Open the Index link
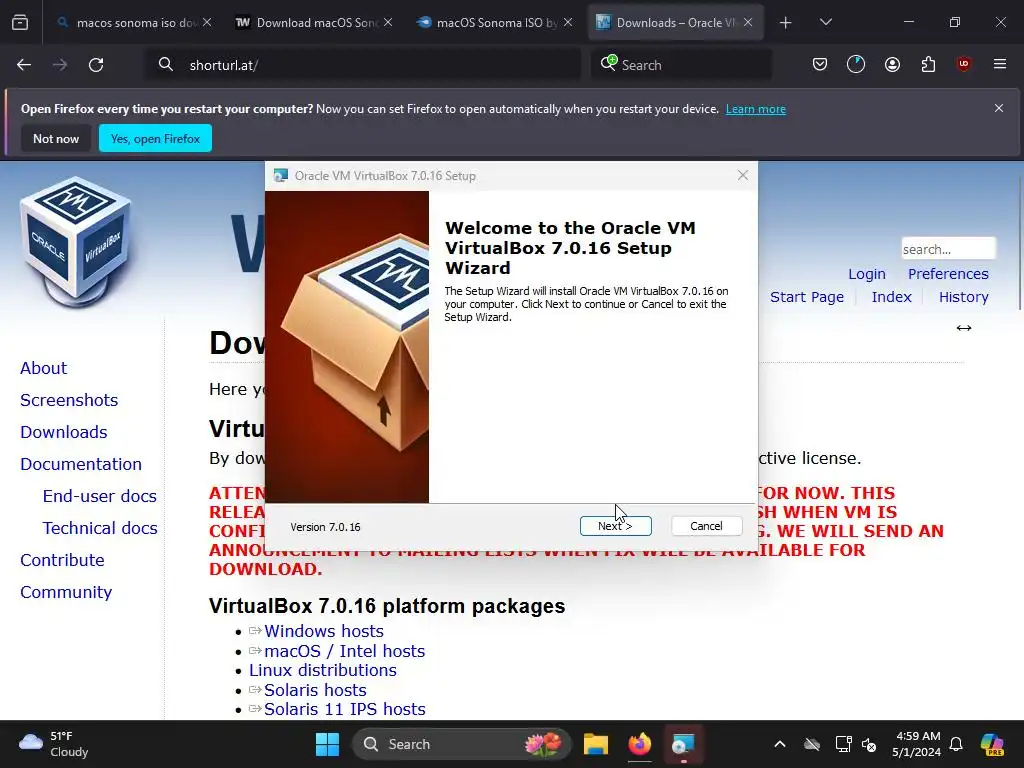This screenshot has height=768, width=1024. point(891,297)
